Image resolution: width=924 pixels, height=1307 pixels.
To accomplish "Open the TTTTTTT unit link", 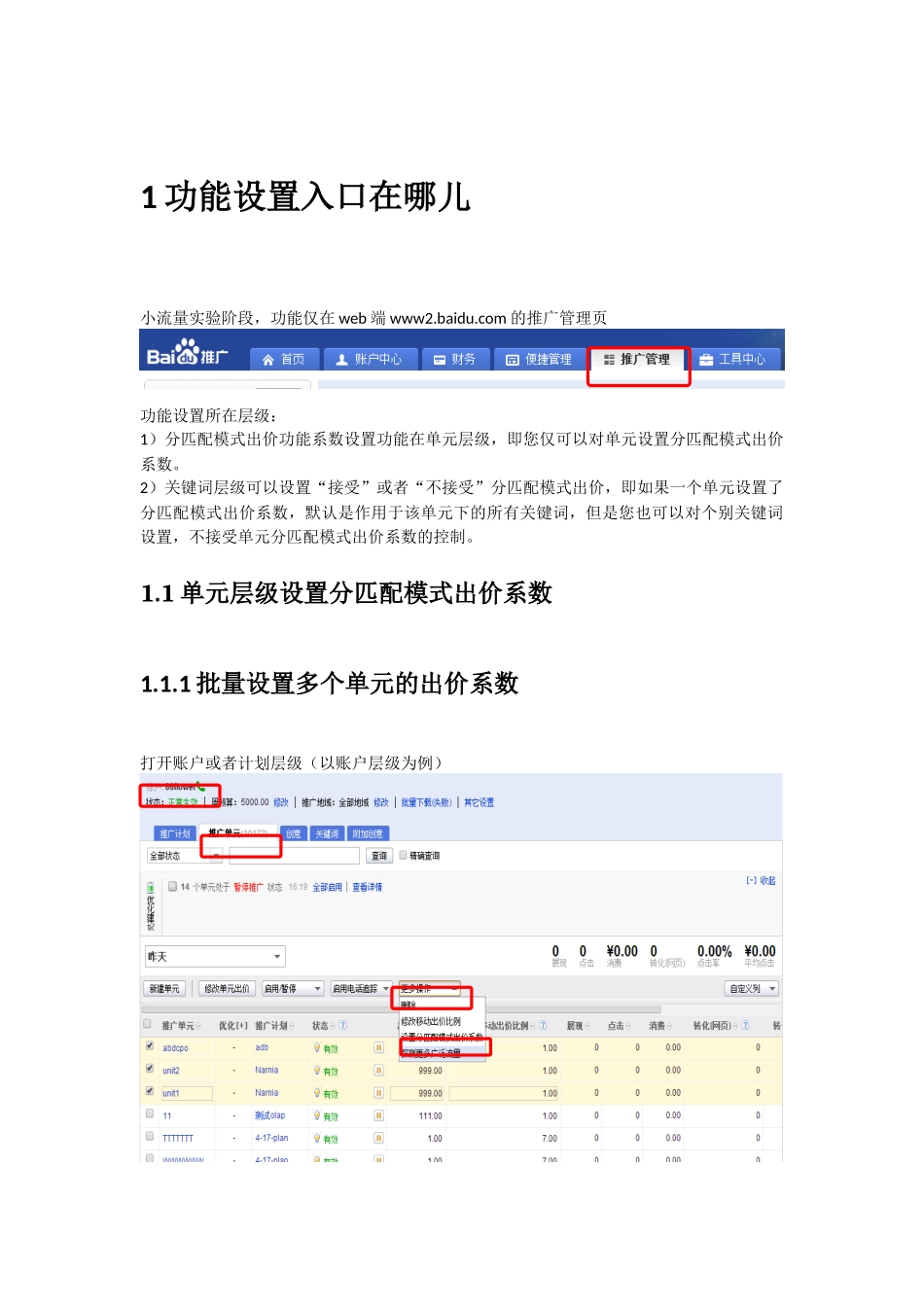I will click(x=178, y=1138).
